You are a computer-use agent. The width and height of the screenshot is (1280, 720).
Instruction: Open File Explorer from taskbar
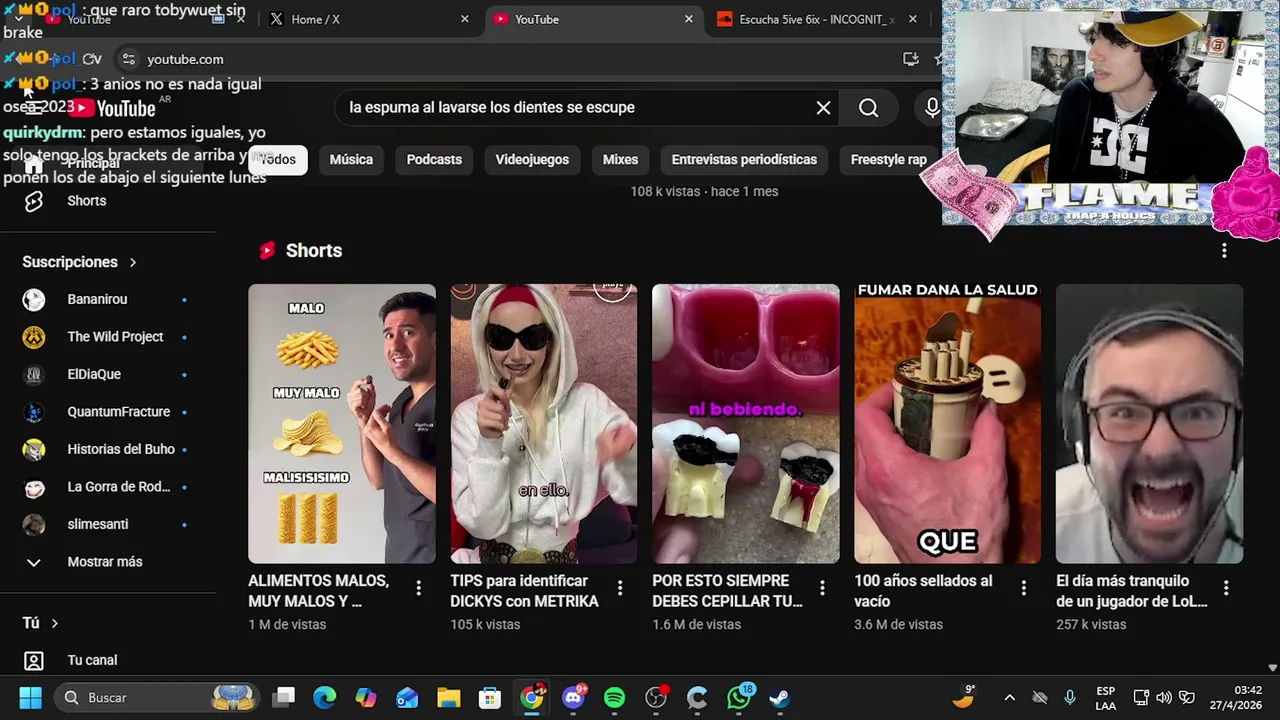448,698
